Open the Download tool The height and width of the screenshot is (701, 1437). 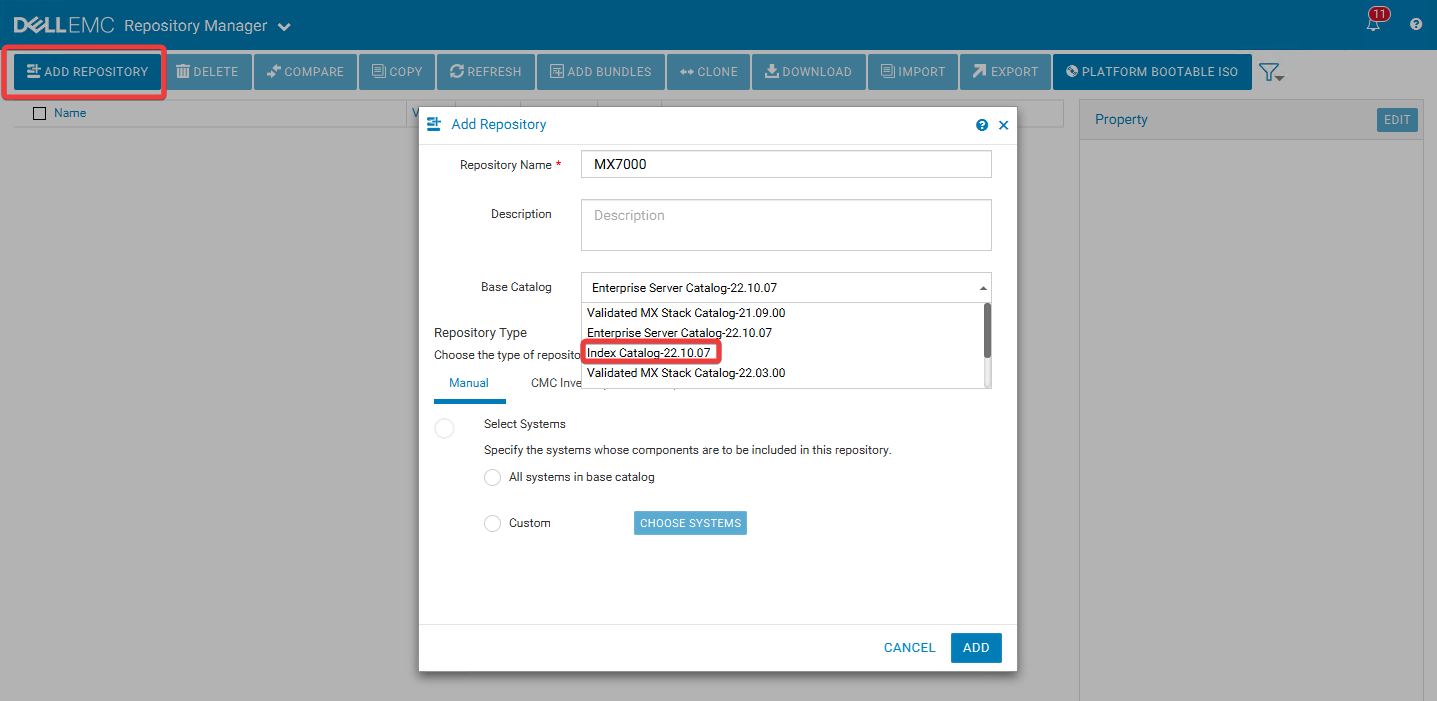pyautogui.click(x=770, y=71)
